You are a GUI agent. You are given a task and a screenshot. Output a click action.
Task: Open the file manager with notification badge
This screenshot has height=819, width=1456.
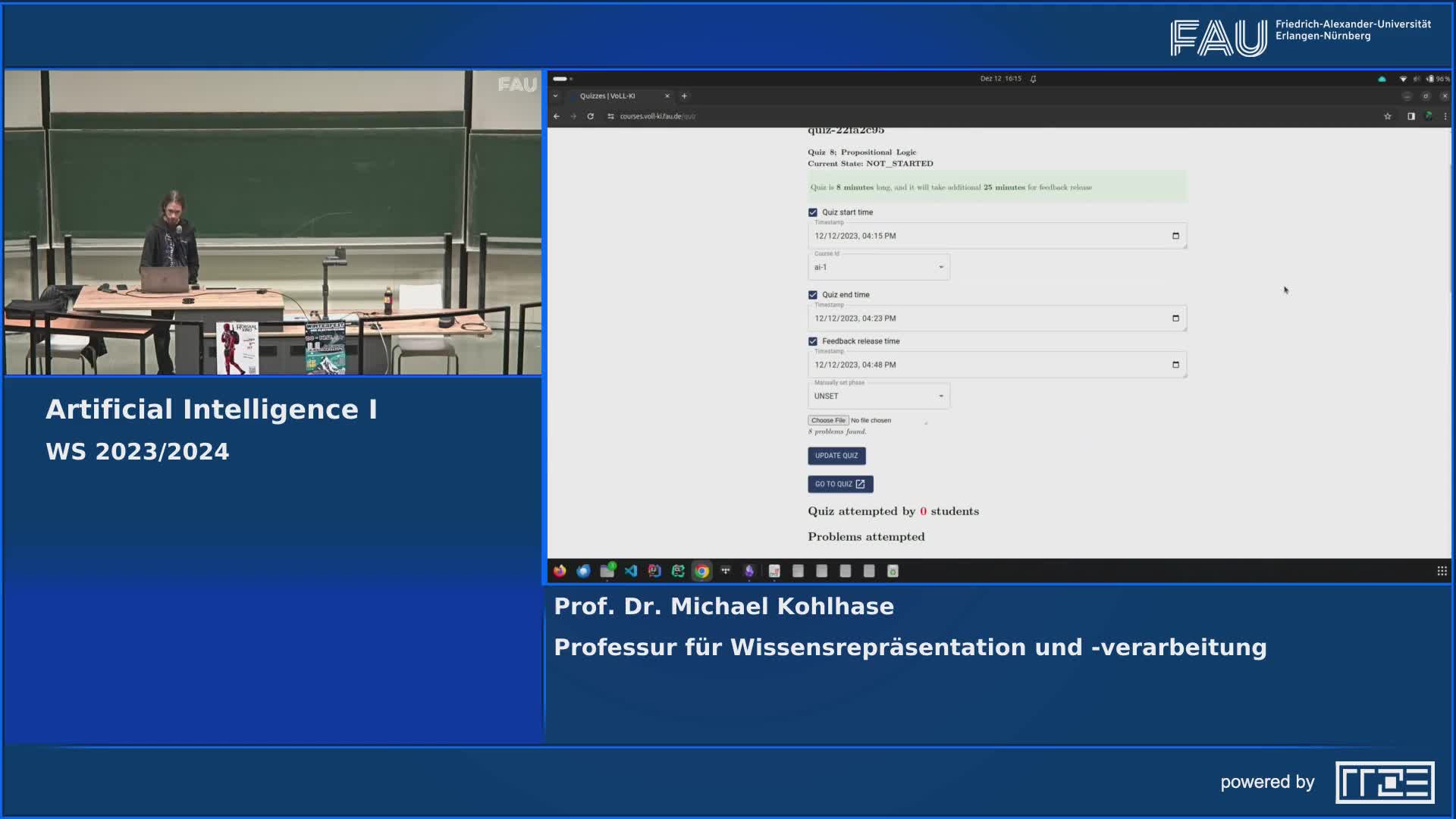(607, 571)
